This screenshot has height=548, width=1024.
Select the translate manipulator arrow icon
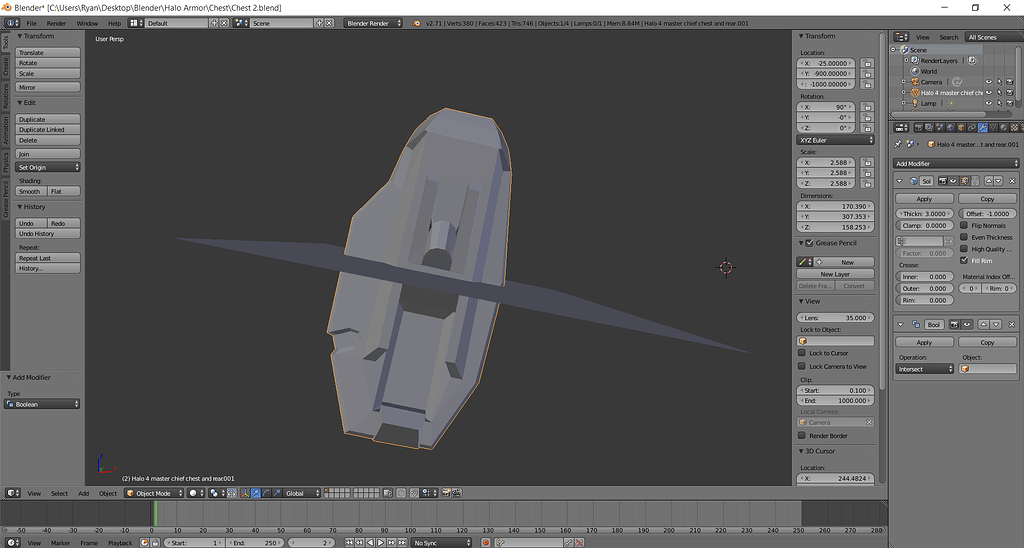point(256,493)
